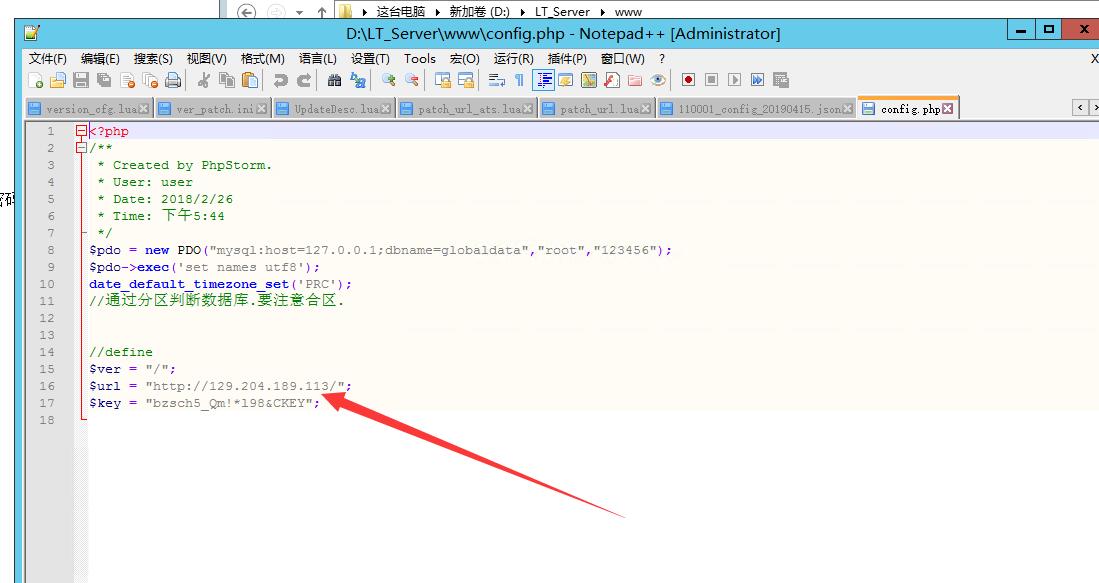Toggle show all characters pilcrow button
Viewport: 1099px width, 583px height.
519,81
